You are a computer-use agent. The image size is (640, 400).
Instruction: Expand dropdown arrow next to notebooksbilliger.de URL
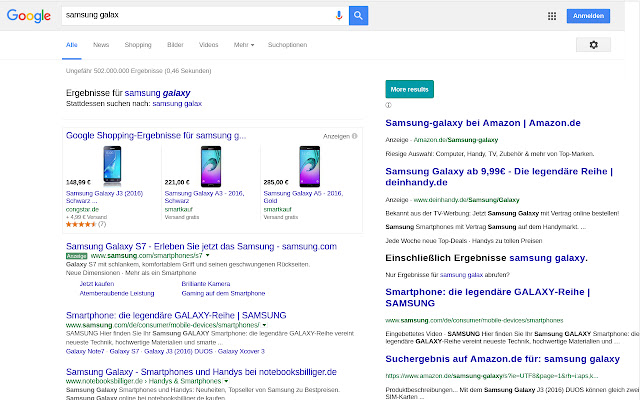[226, 381]
